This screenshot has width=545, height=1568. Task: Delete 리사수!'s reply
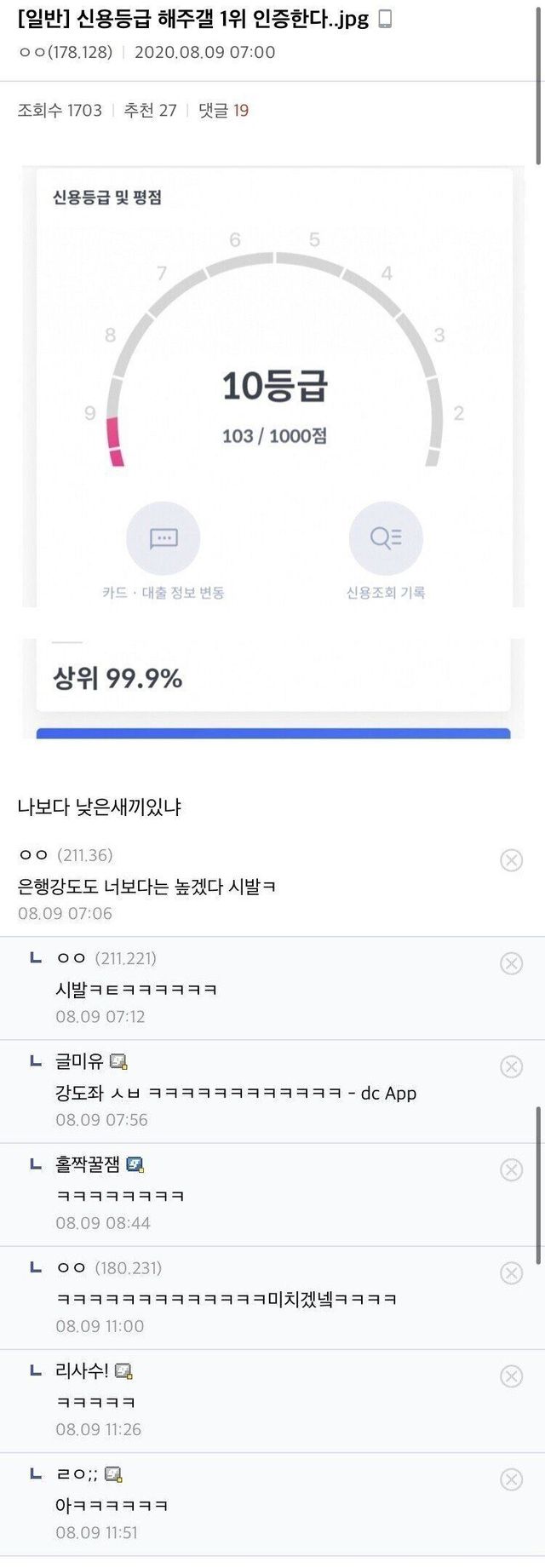(511, 1376)
